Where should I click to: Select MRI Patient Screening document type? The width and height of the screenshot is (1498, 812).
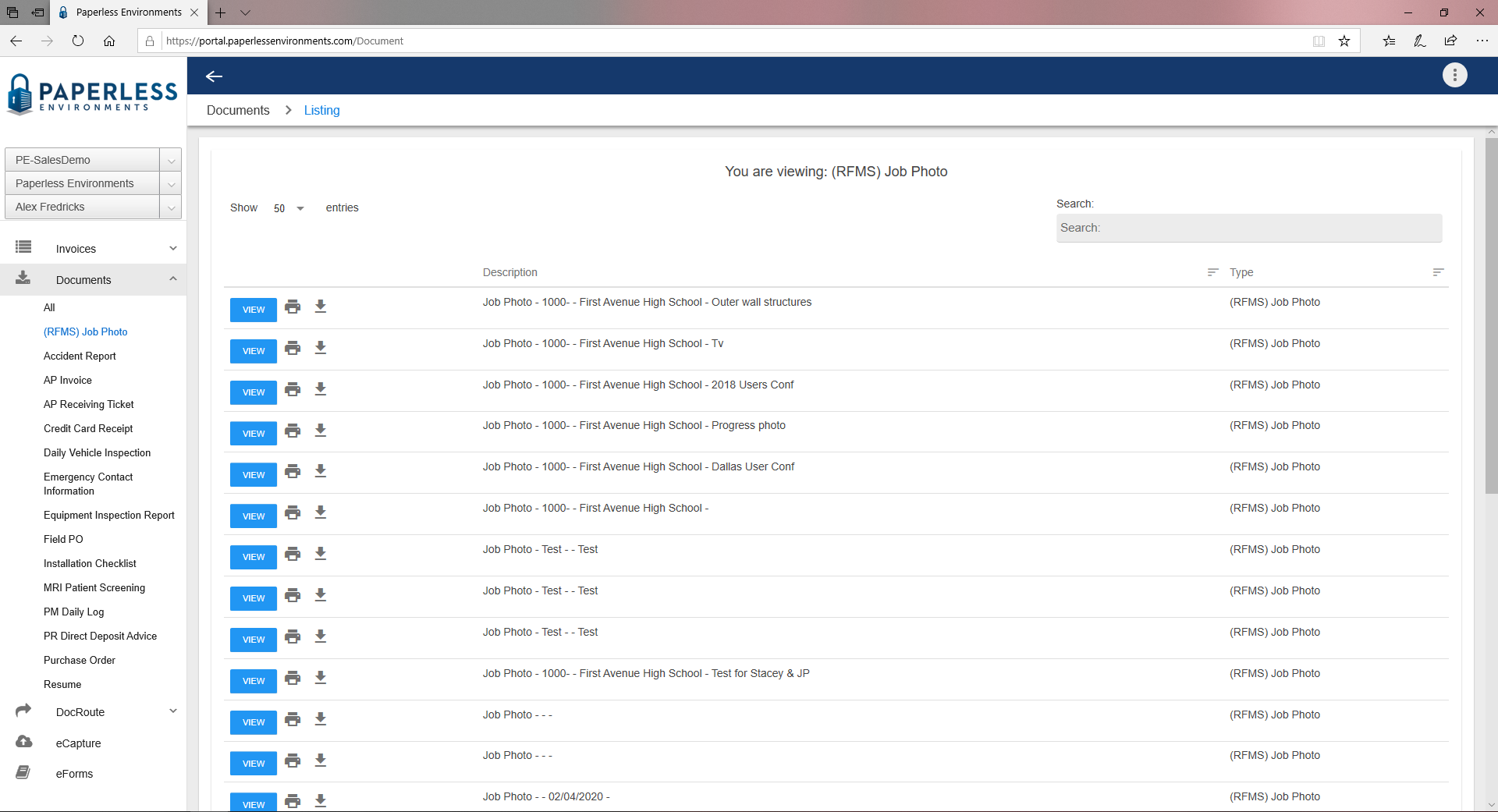pyautogui.click(x=94, y=587)
